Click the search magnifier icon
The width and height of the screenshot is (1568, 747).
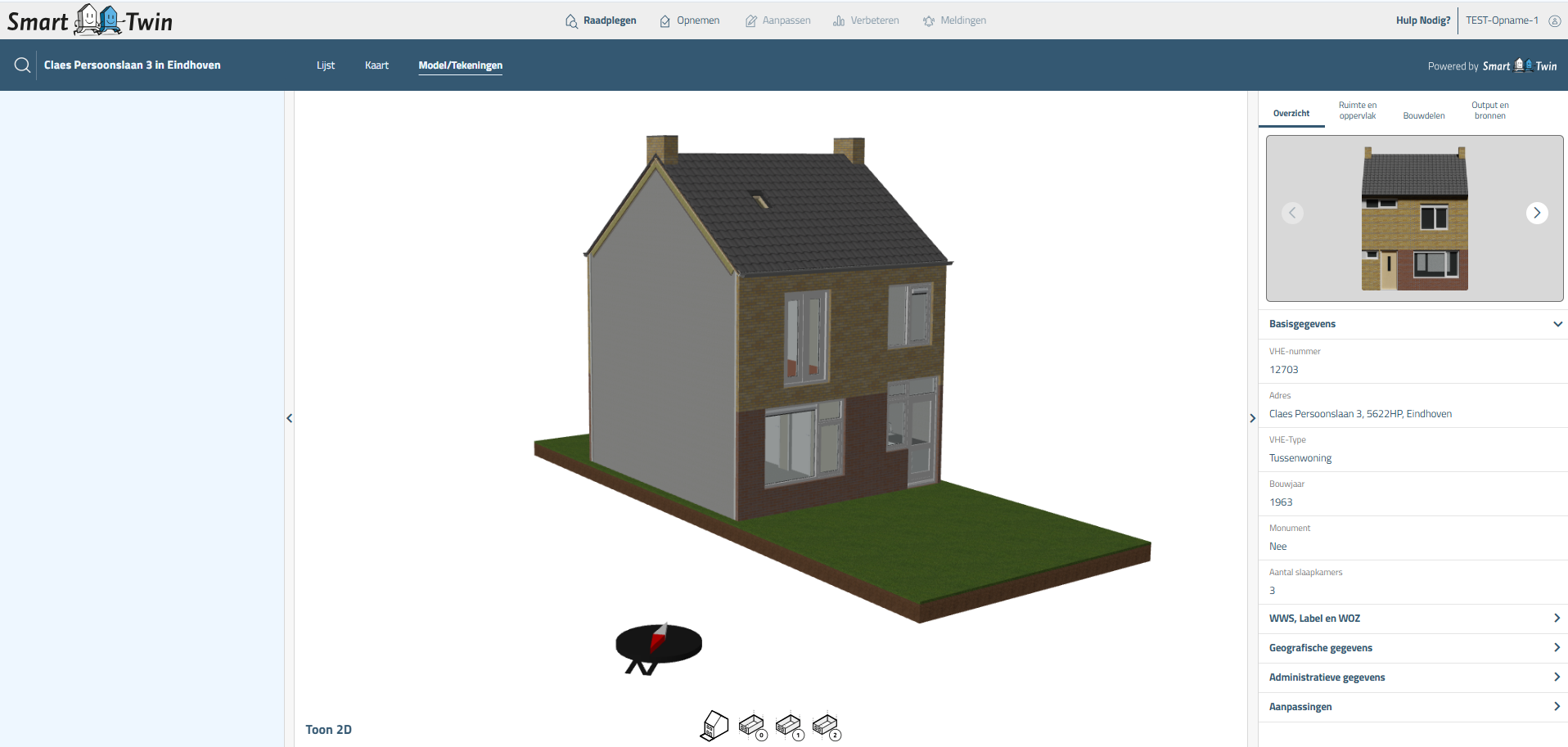click(x=22, y=65)
